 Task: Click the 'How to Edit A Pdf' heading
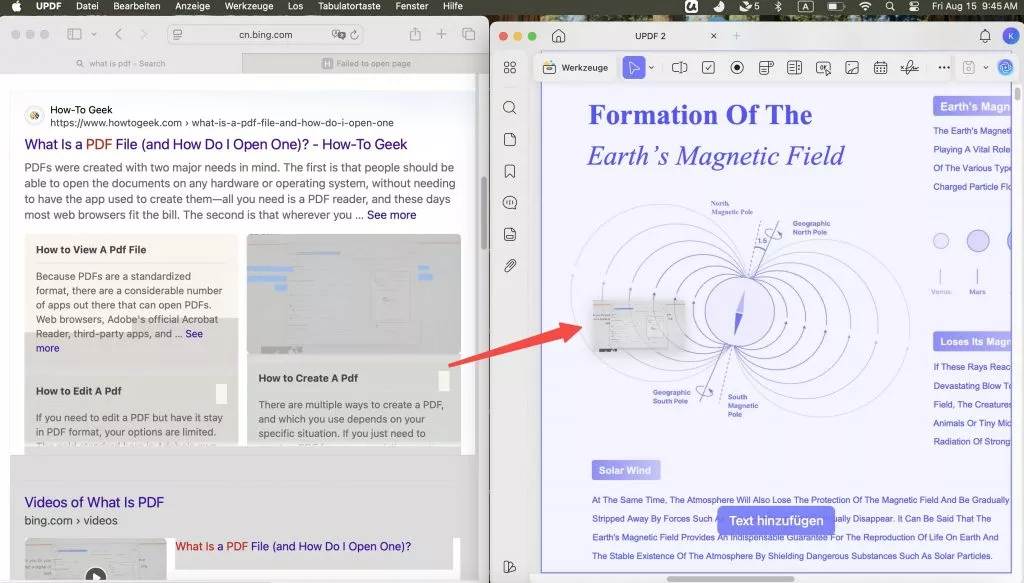click(x=78, y=391)
